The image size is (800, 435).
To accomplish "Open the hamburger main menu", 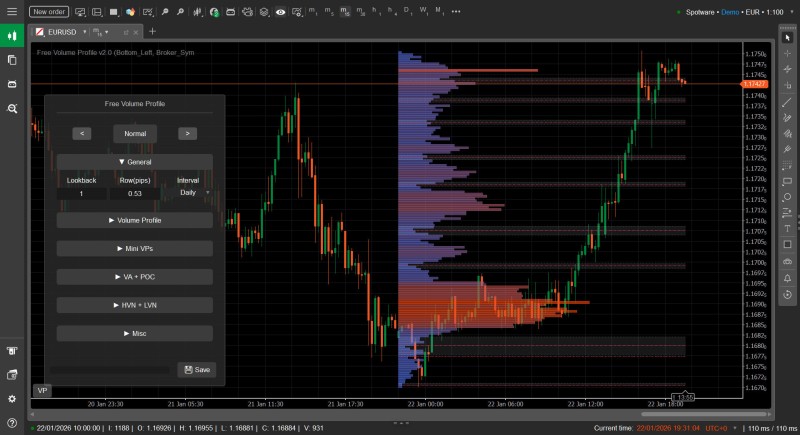I will click(x=12, y=11).
